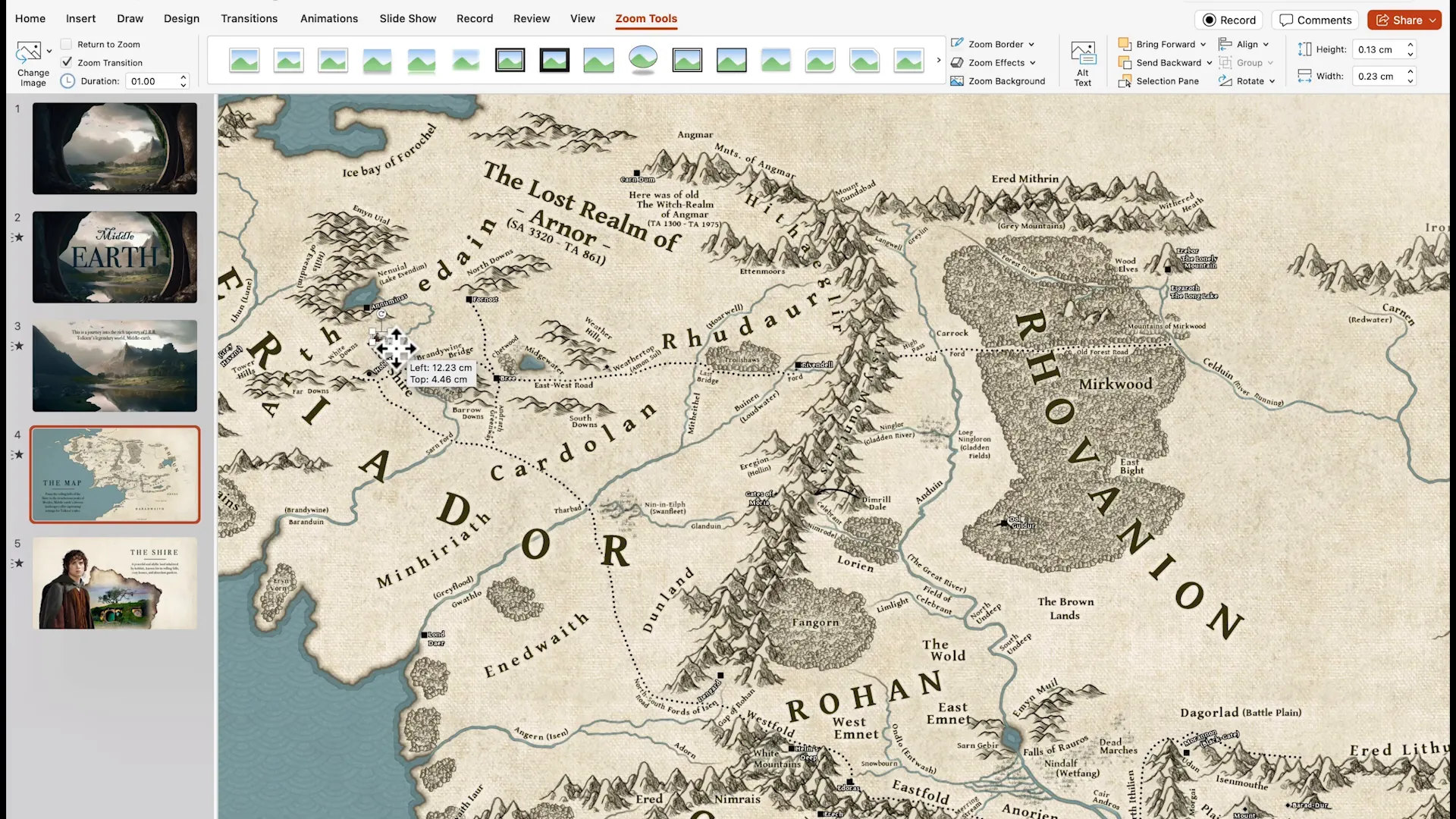Expand the zoom styles gallery arrow
Screen dimensions: 1456x819
[x=939, y=60]
